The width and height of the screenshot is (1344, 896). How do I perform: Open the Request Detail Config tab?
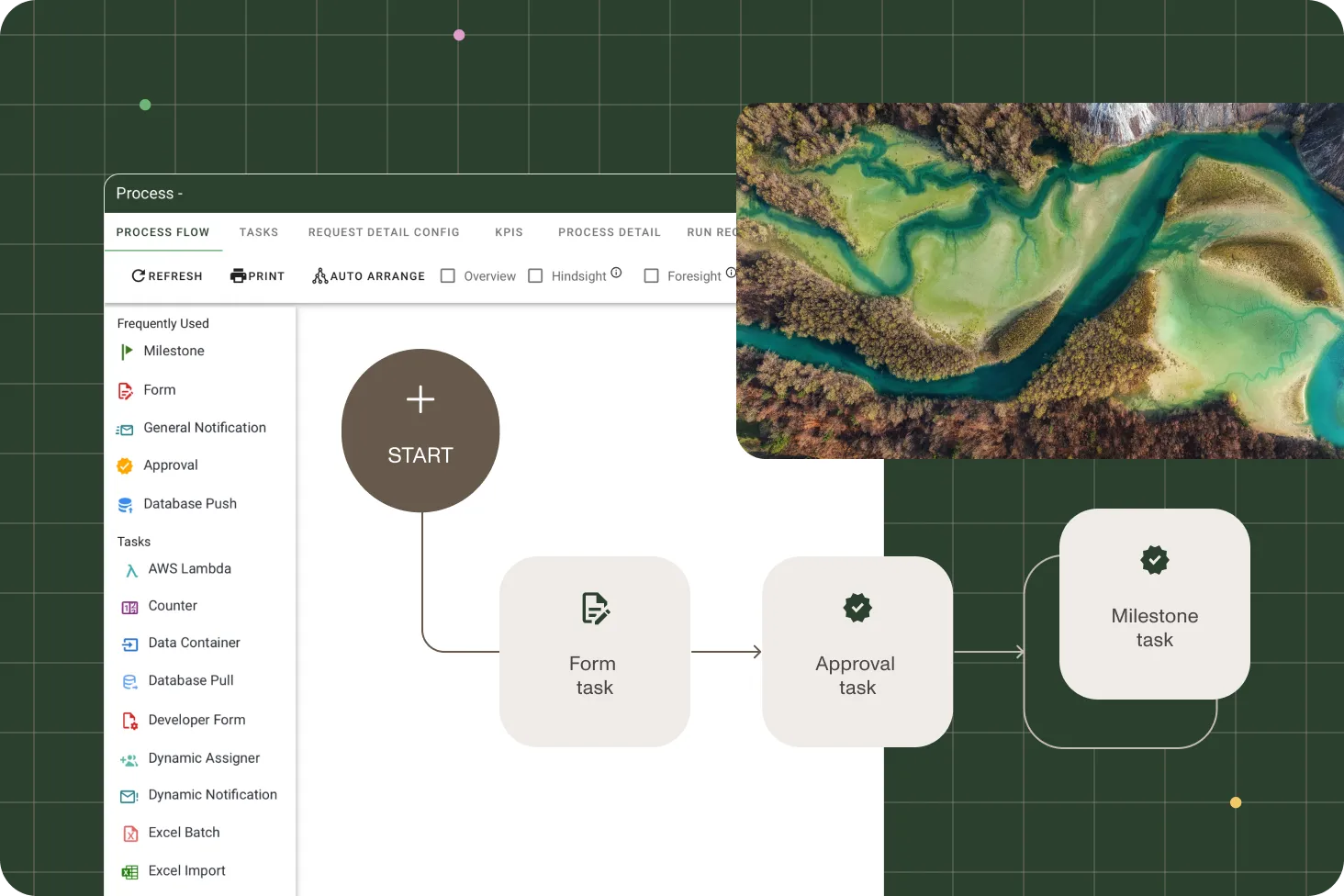tap(384, 232)
